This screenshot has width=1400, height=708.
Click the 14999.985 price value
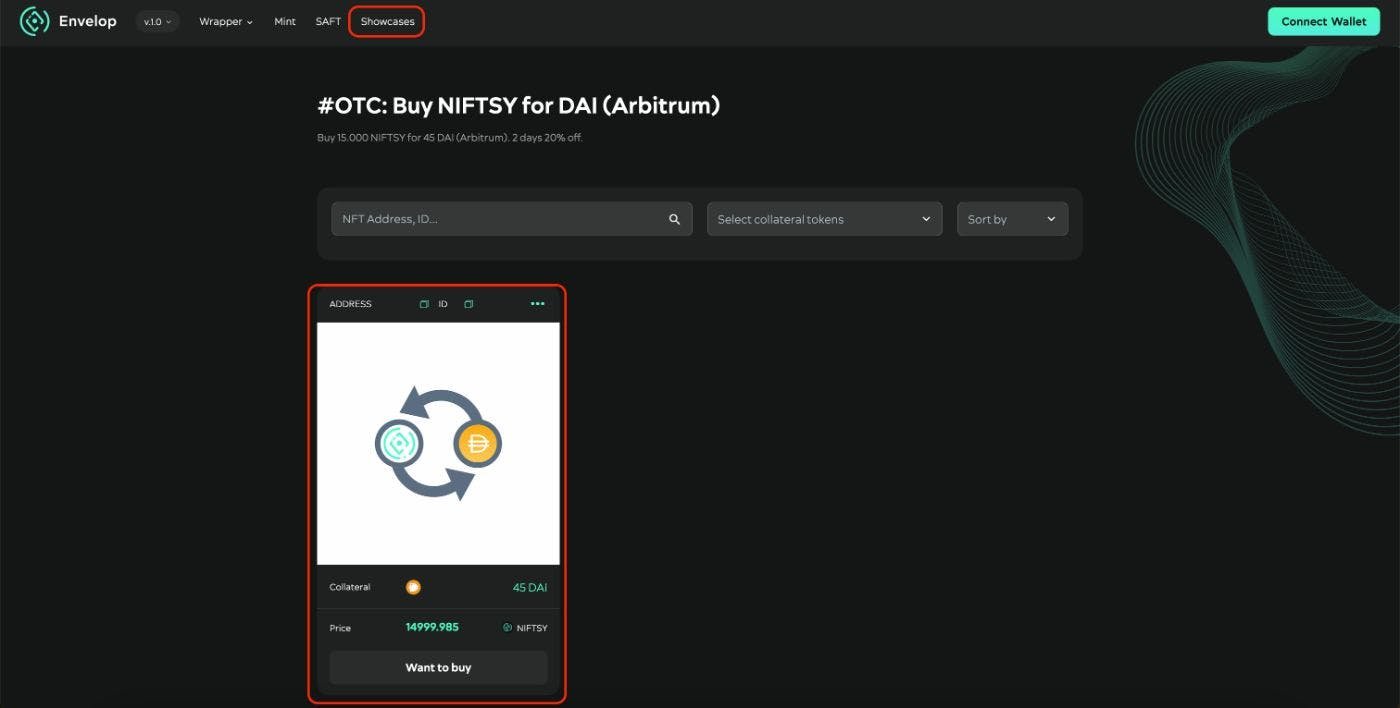(x=432, y=627)
